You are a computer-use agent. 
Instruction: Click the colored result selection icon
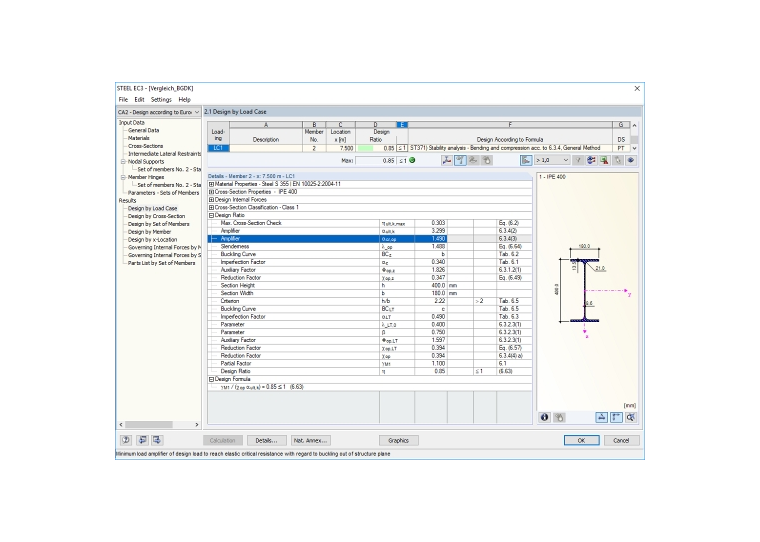(x=591, y=160)
